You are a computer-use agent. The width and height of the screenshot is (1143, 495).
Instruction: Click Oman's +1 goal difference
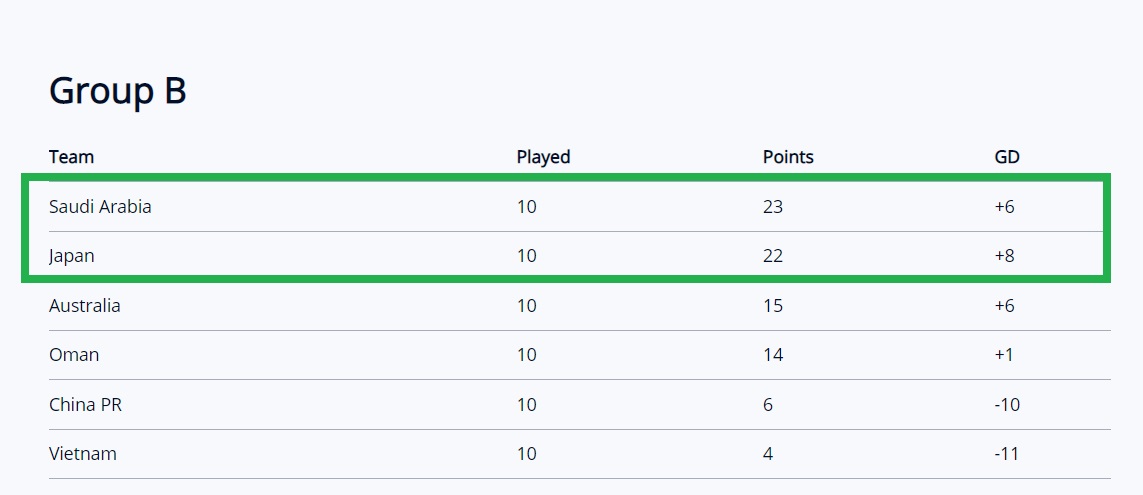1004,355
